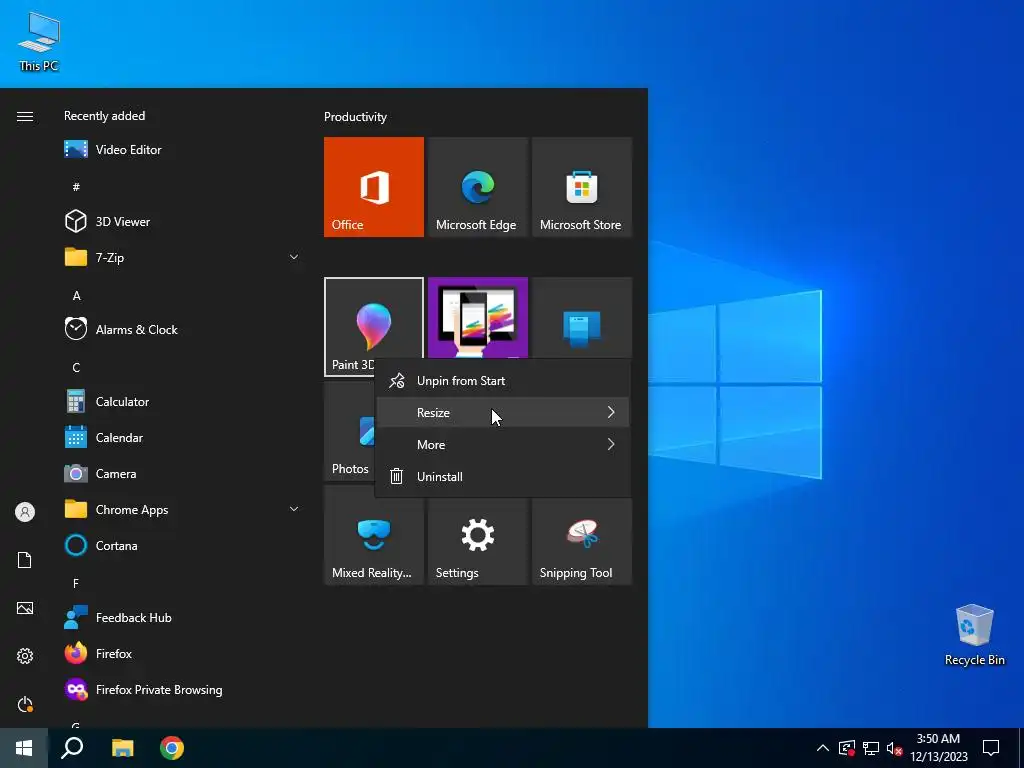Open the Resize submenu
Screen dimensions: 1024x768
tap(503, 413)
